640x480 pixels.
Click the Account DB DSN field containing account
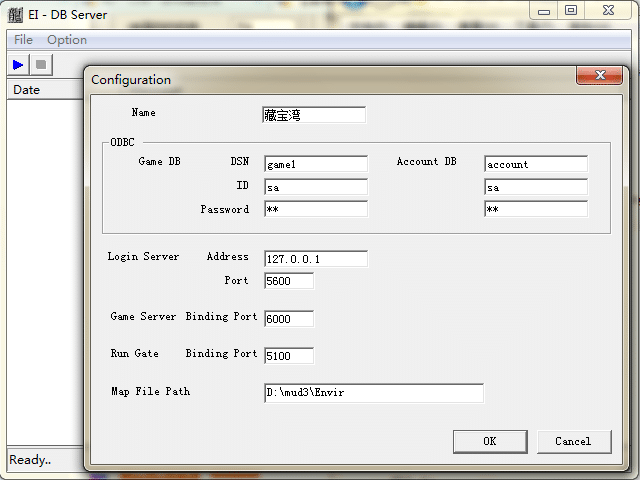tap(535, 164)
